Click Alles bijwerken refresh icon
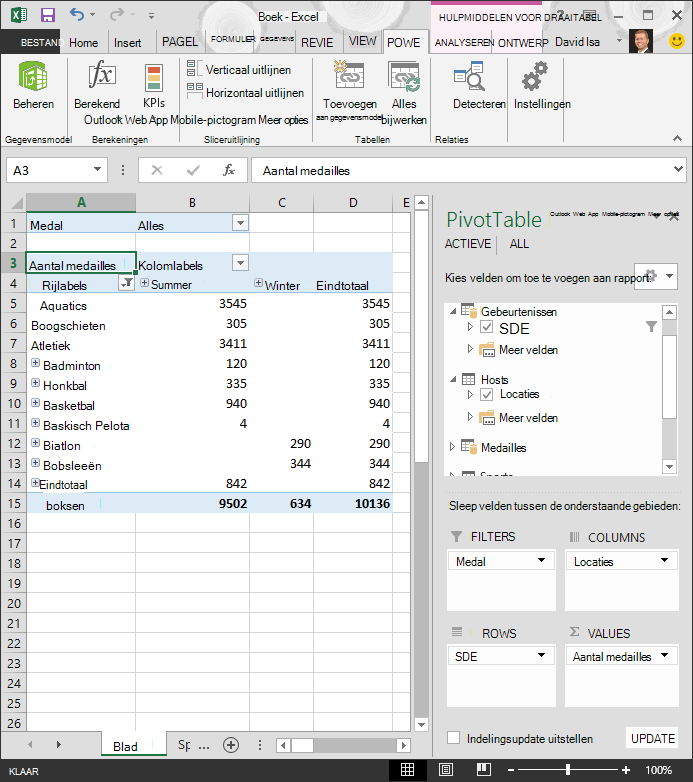693x782 pixels. tap(404, 76)
